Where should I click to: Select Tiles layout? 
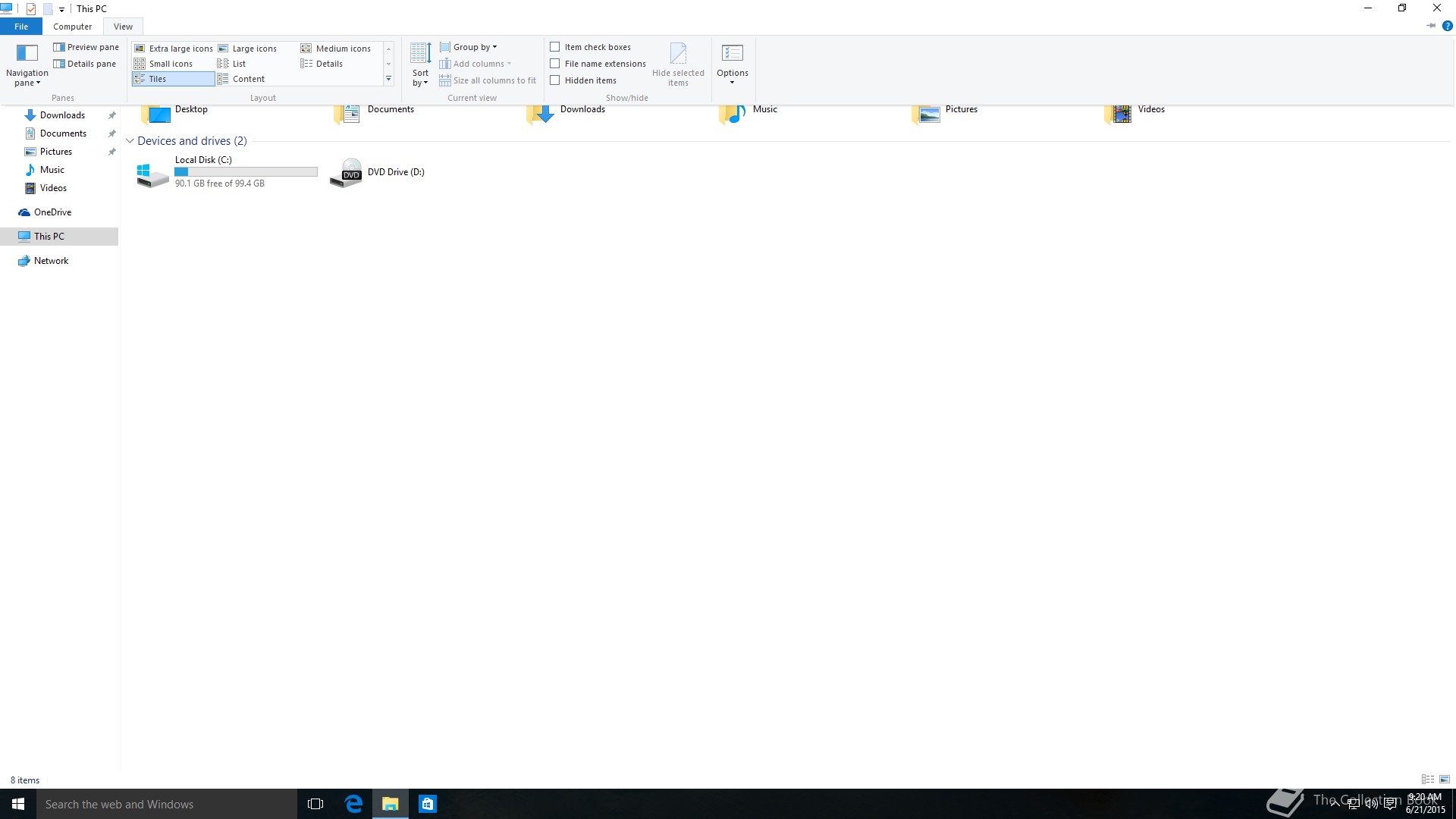tap(174, 79)
